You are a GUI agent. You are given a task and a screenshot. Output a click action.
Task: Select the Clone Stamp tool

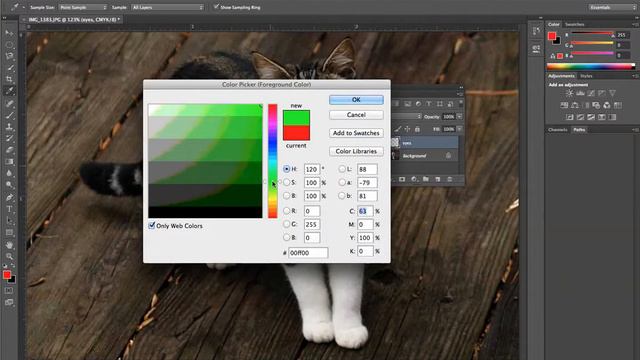tap(9, 127)
